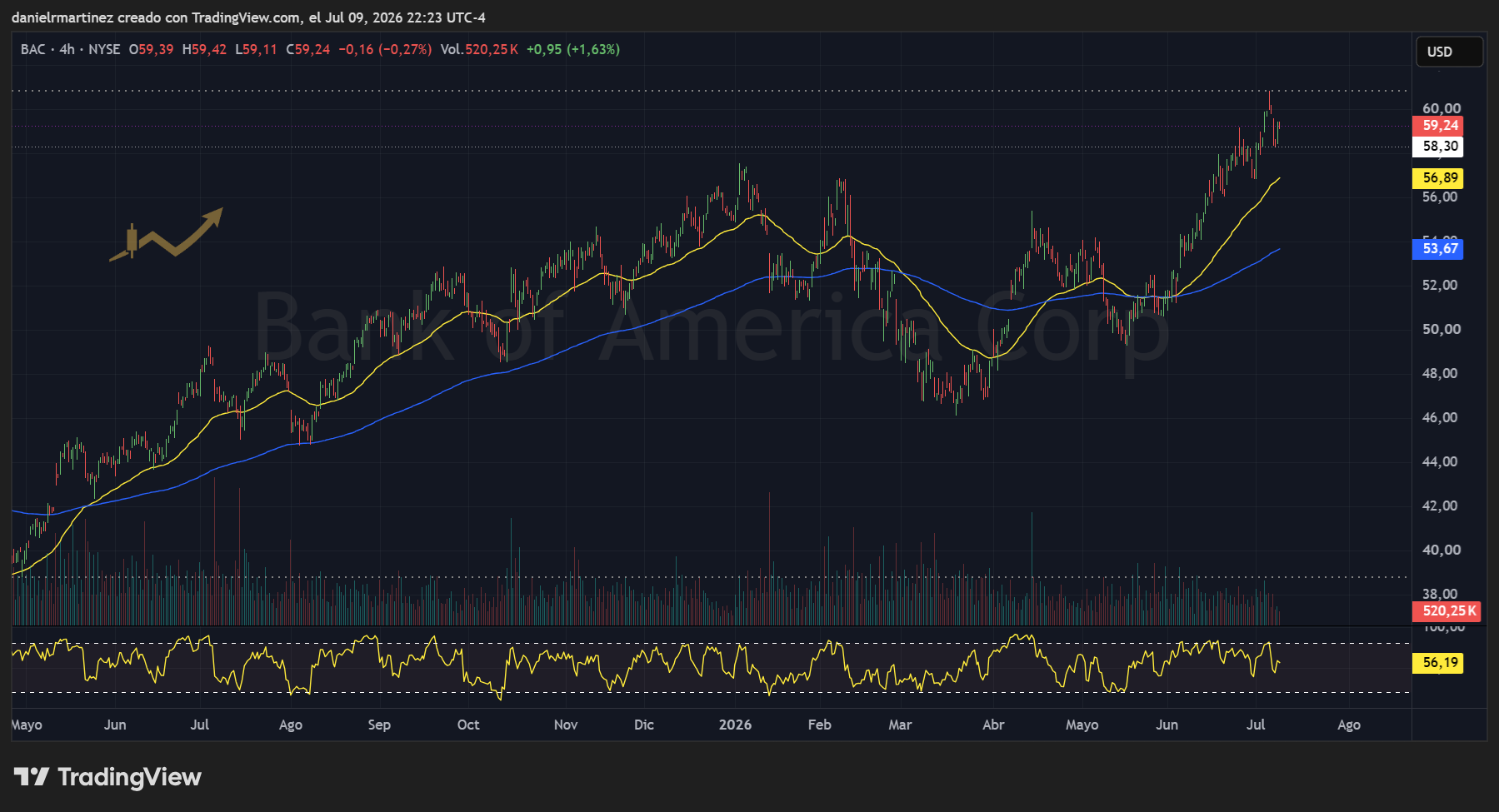Click the white 58,30 price line label

tap(1438, 147)
